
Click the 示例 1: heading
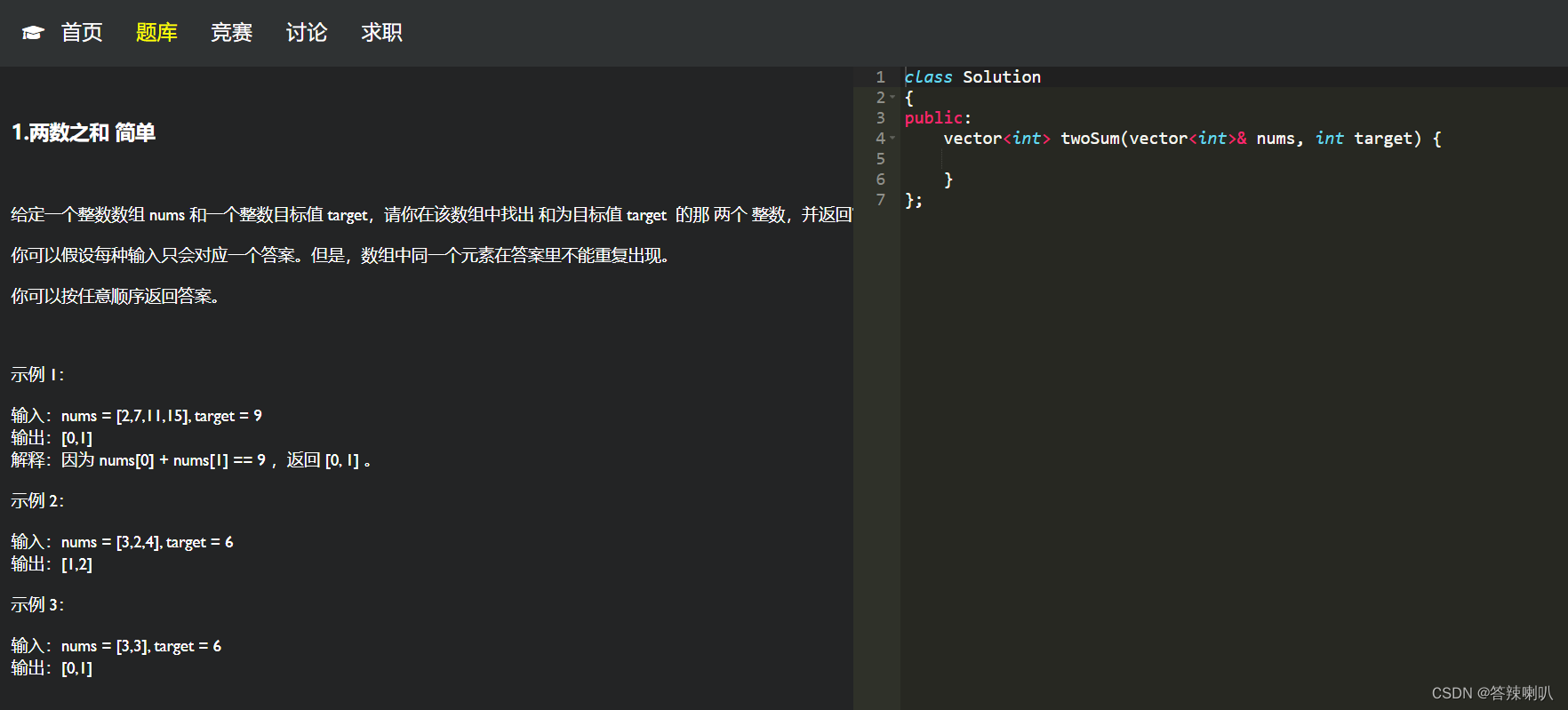37,375
